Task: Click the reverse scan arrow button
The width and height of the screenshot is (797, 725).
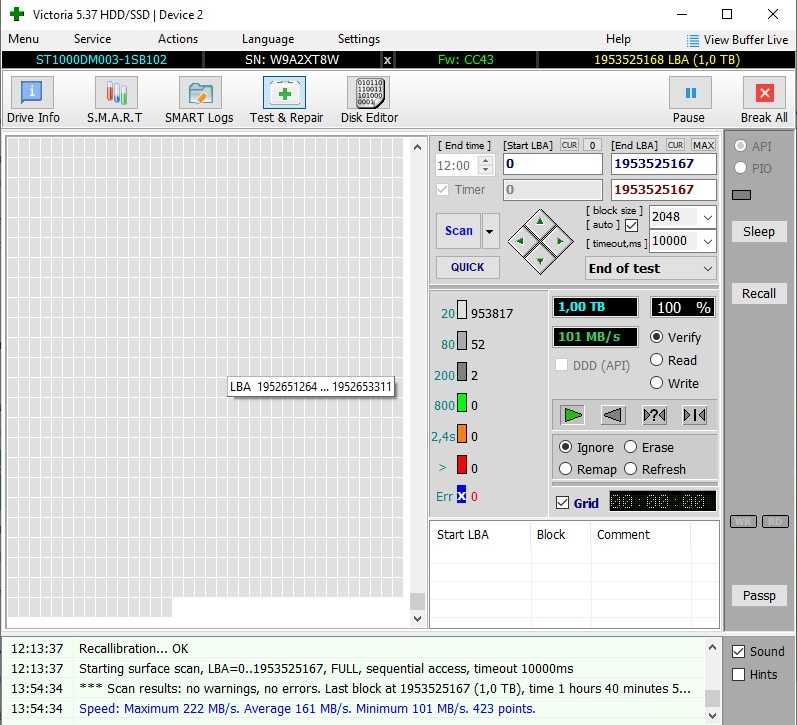Action: [613, 415]
